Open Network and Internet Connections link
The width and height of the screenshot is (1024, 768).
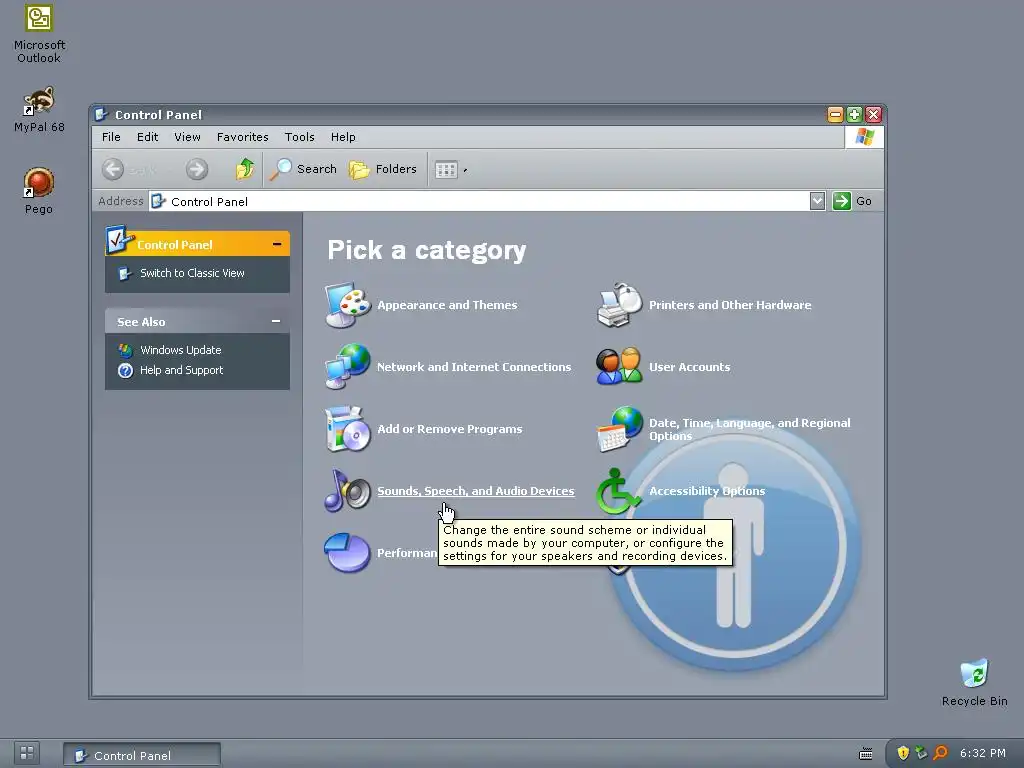pos(474,367)
